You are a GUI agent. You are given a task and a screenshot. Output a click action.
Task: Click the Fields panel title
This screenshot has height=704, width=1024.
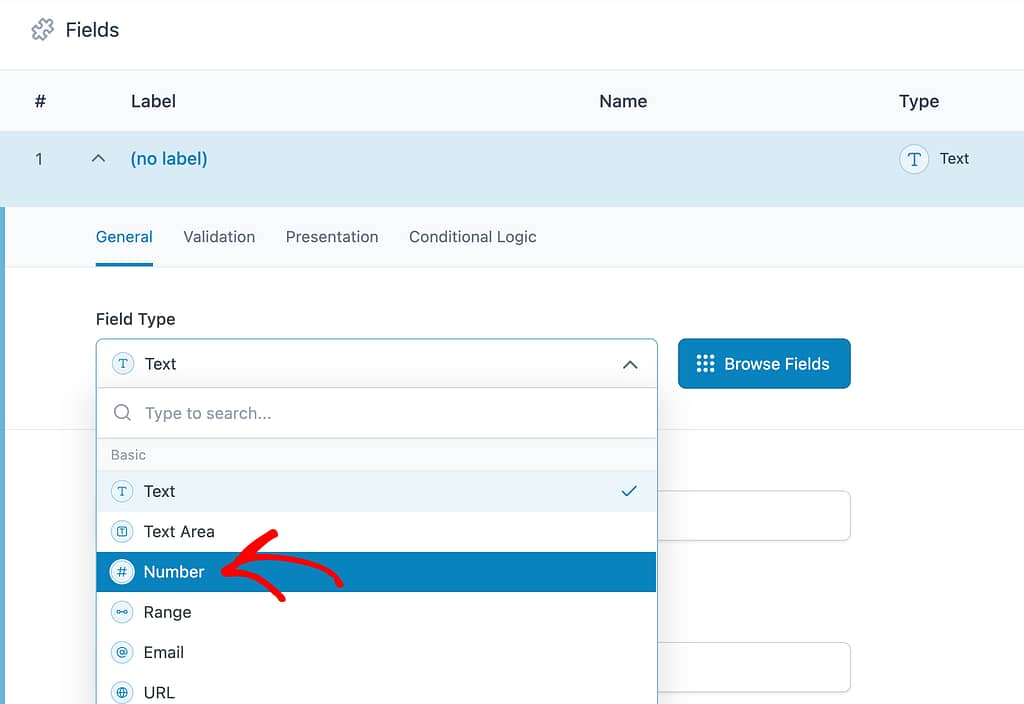[92, 30]
